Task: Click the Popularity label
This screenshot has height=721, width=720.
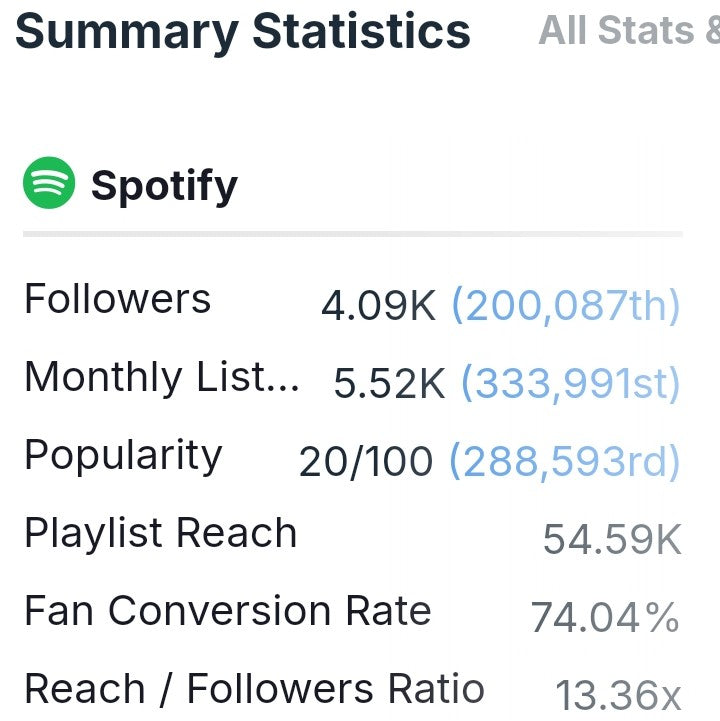Action: 124,456
